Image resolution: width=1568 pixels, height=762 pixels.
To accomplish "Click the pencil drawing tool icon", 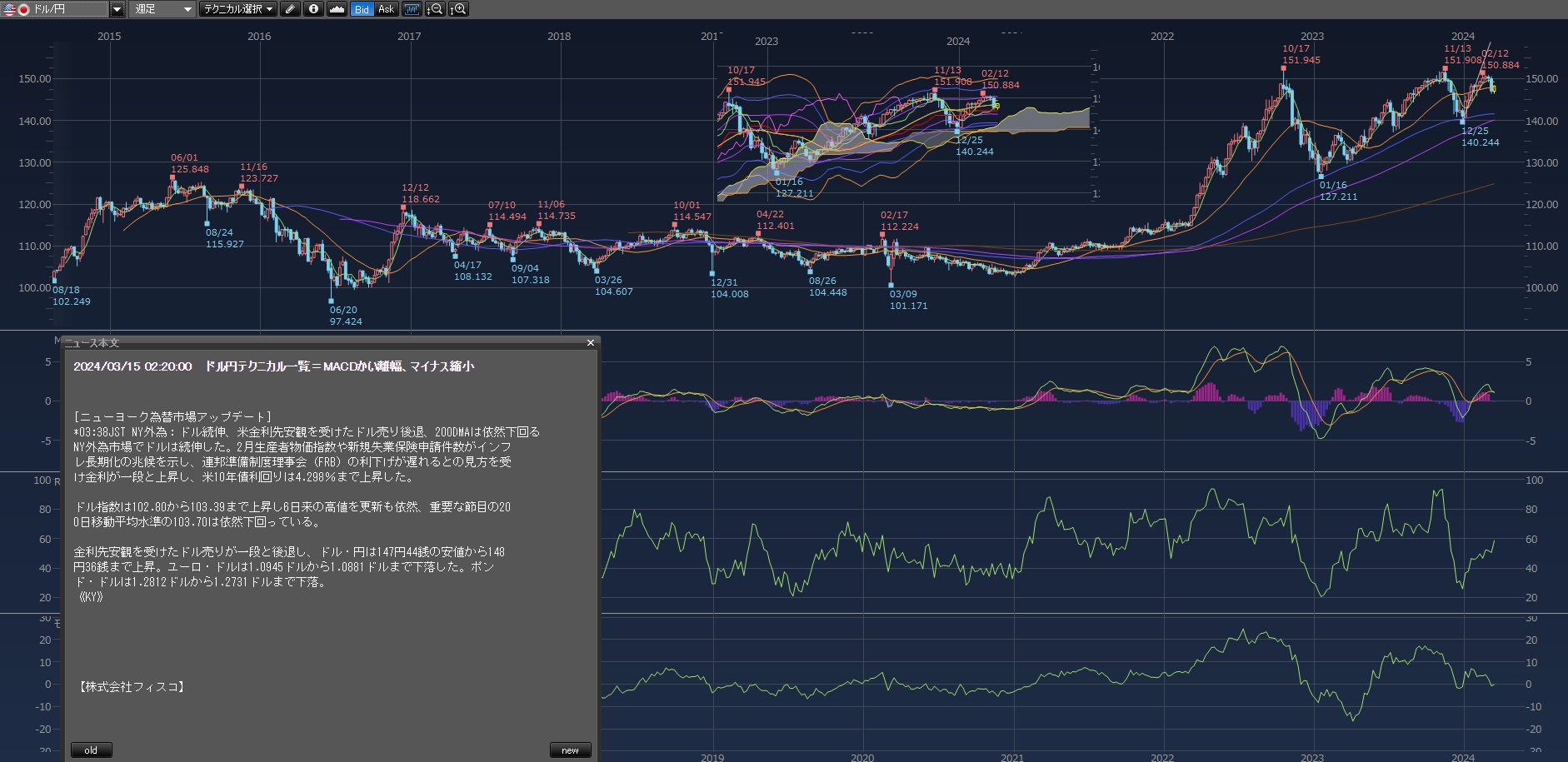I will point(290,9).
